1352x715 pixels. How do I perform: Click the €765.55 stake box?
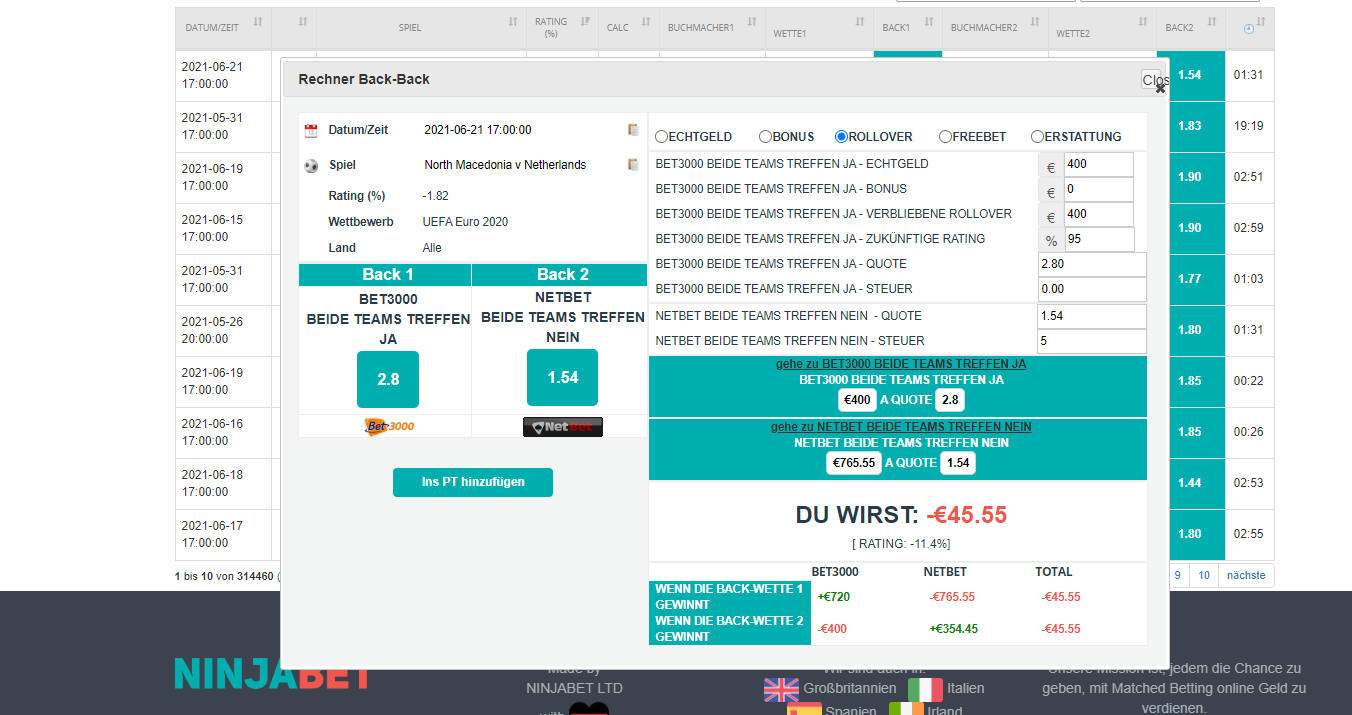point(854,464)
